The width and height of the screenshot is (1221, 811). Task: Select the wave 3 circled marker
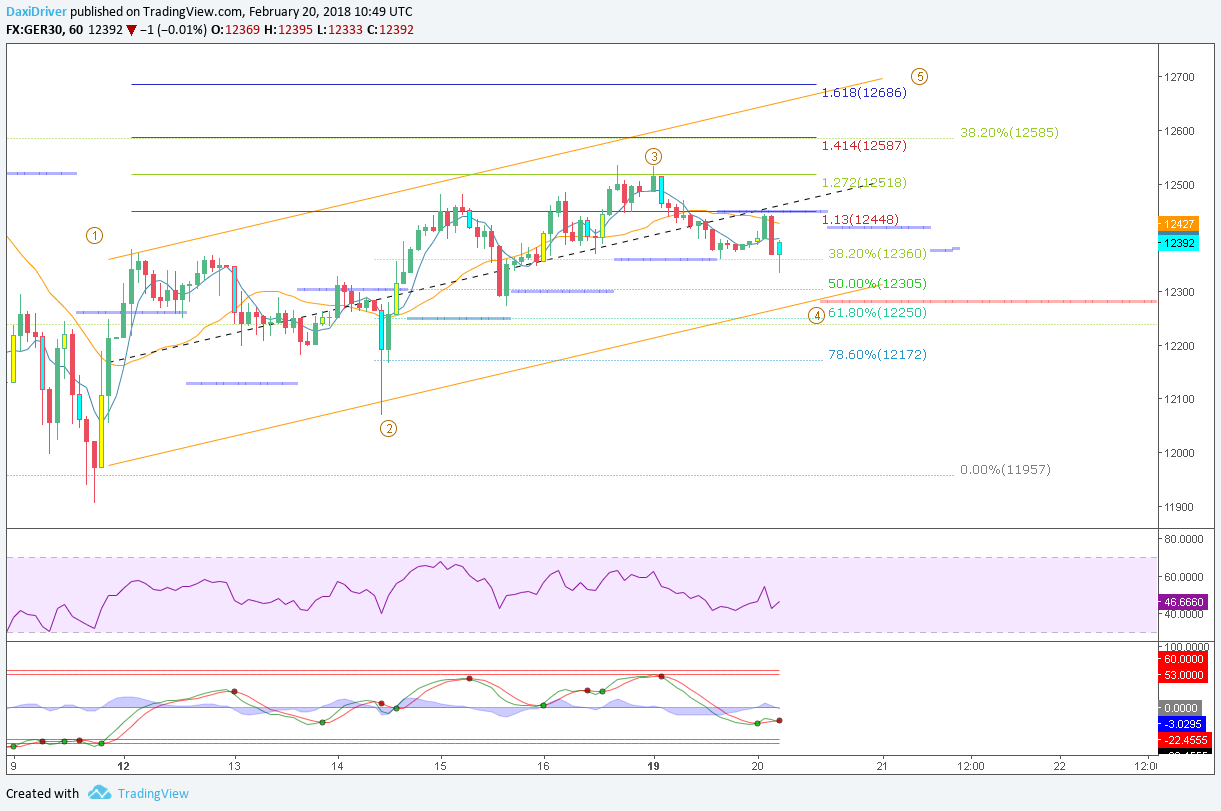(653, 156)
